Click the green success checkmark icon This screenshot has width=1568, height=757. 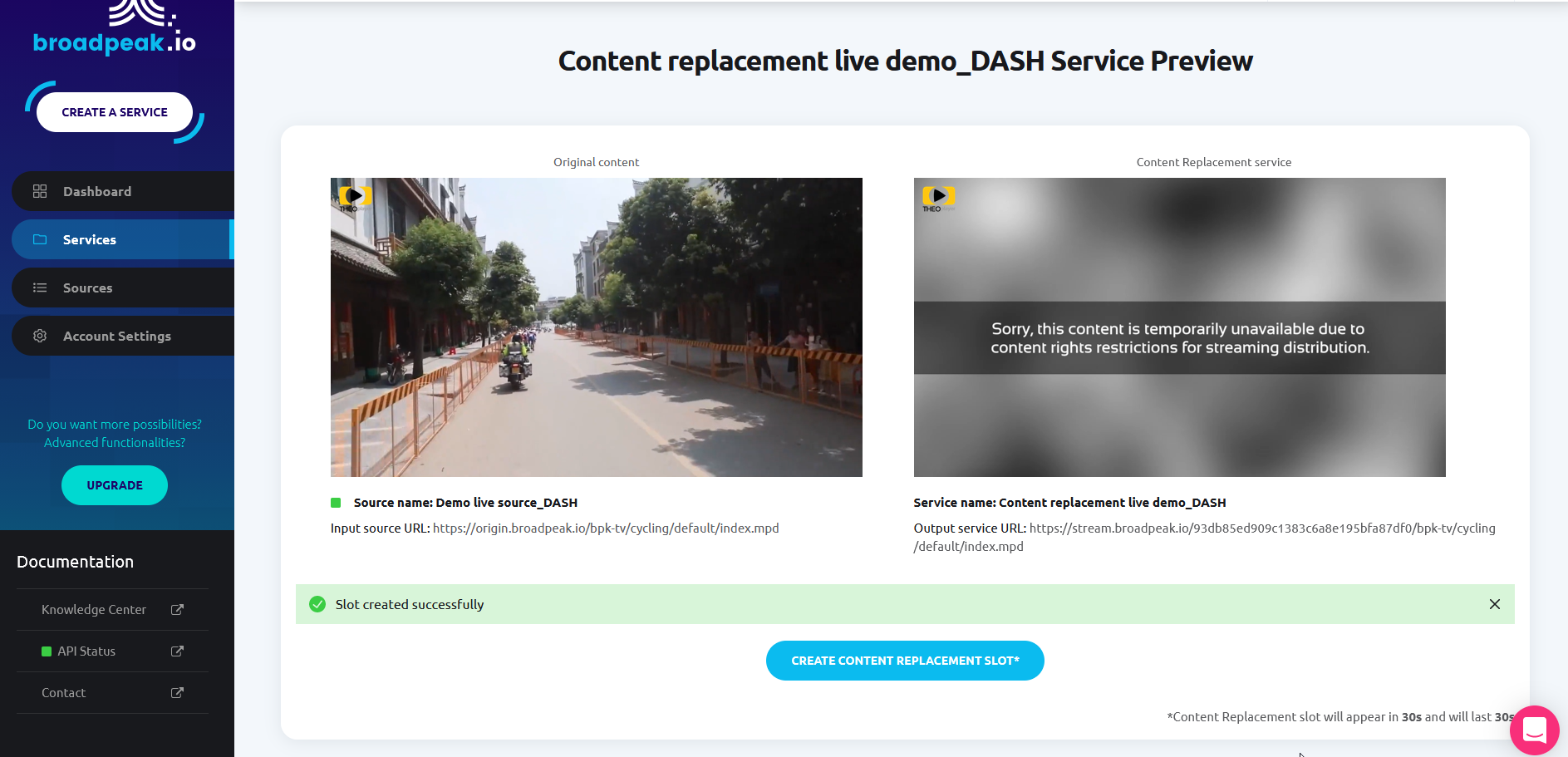[317, 604]
